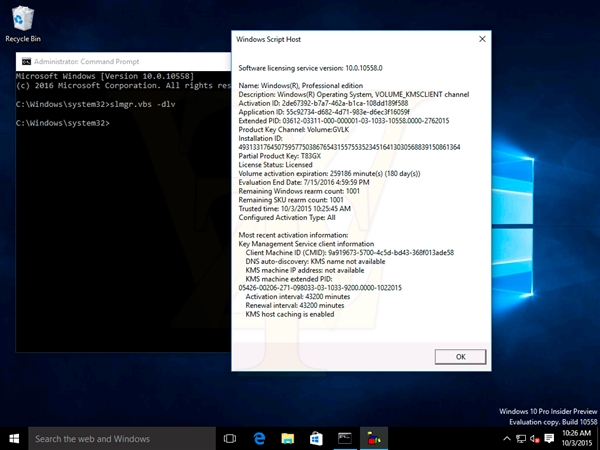Image resolution: width=600 pixels, height=450 pixels.
Task: Open File Explorer from the taskbar
Action: click(287, 438)
